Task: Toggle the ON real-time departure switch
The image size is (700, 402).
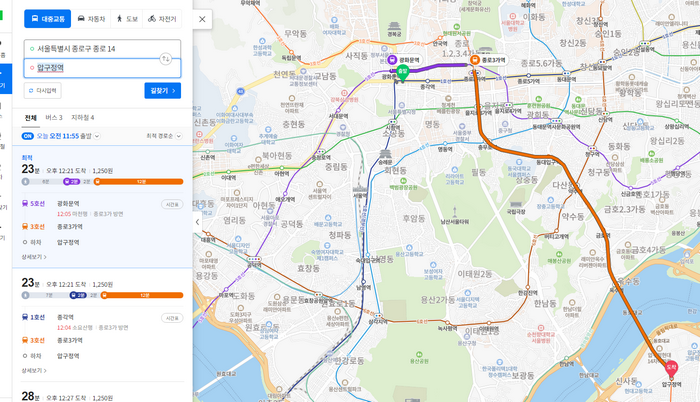Action: coord(28,136)
